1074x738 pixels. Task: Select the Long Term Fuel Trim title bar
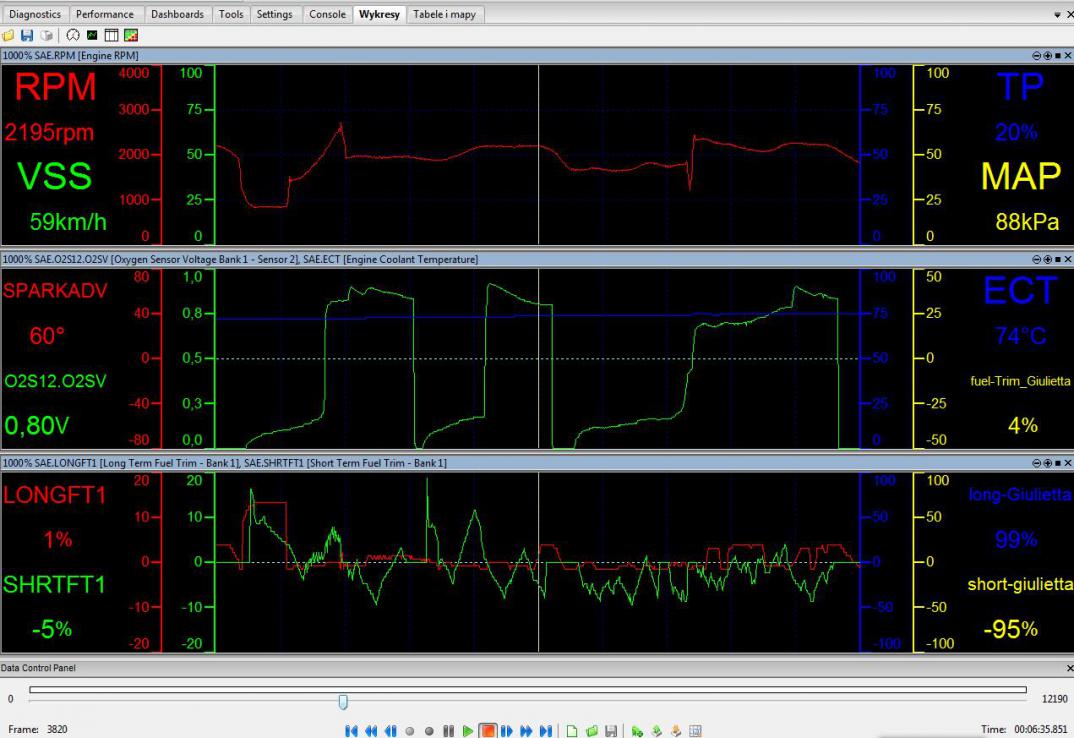(x=537, y=463)
